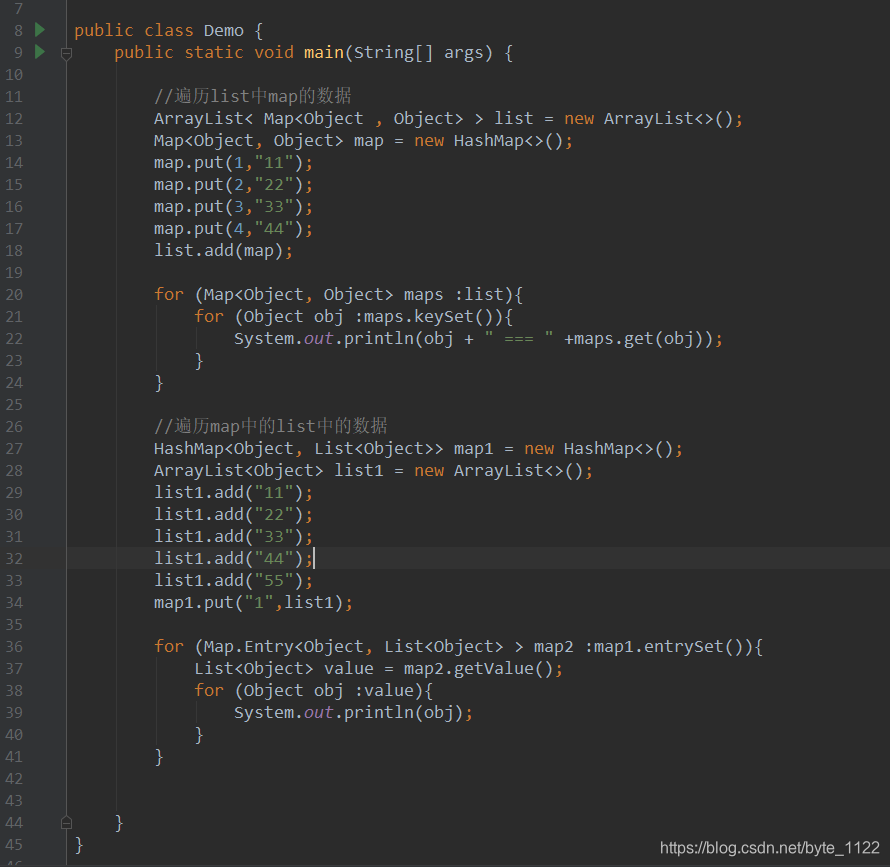Screen dimensions: 890x867
Task: Click 'map.put(1,"11");' statement
Action: (233, 163)
